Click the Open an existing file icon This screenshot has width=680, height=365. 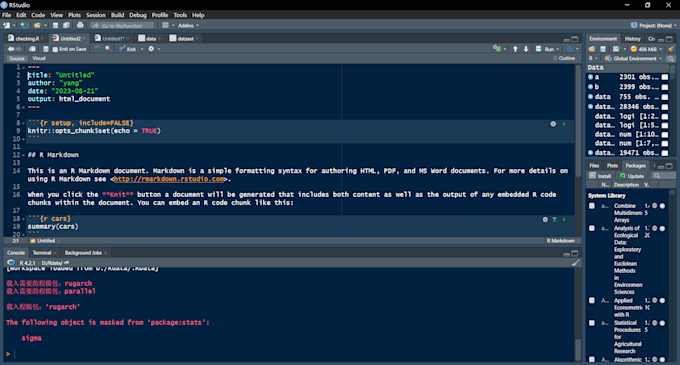pos(37,26)
